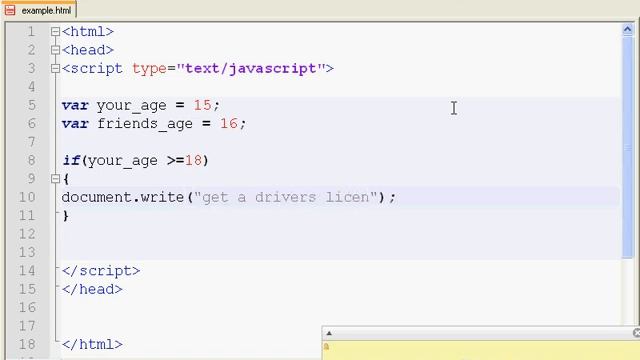The image size is (640, 360).
Task: Click line number 5 in the margin
Action: [31, 105]
